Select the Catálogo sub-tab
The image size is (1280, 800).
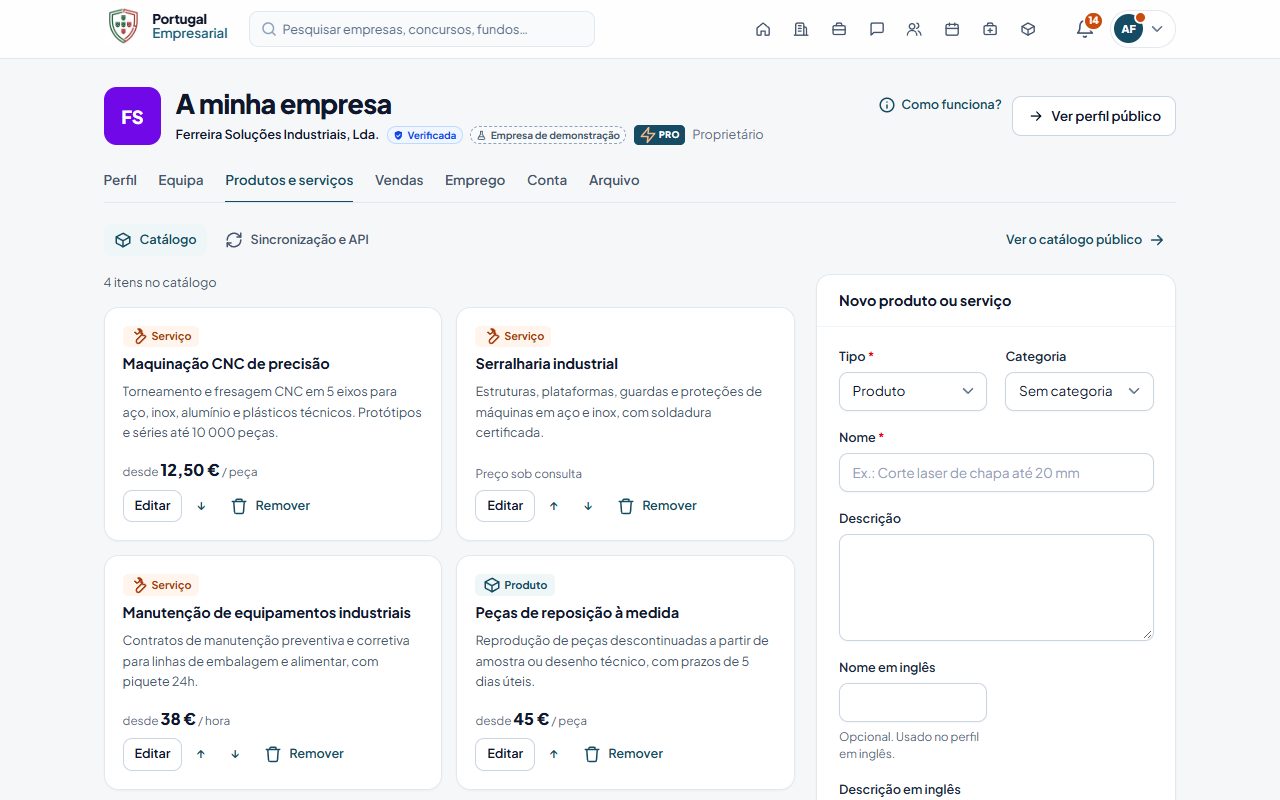click(x=156, y=240)
